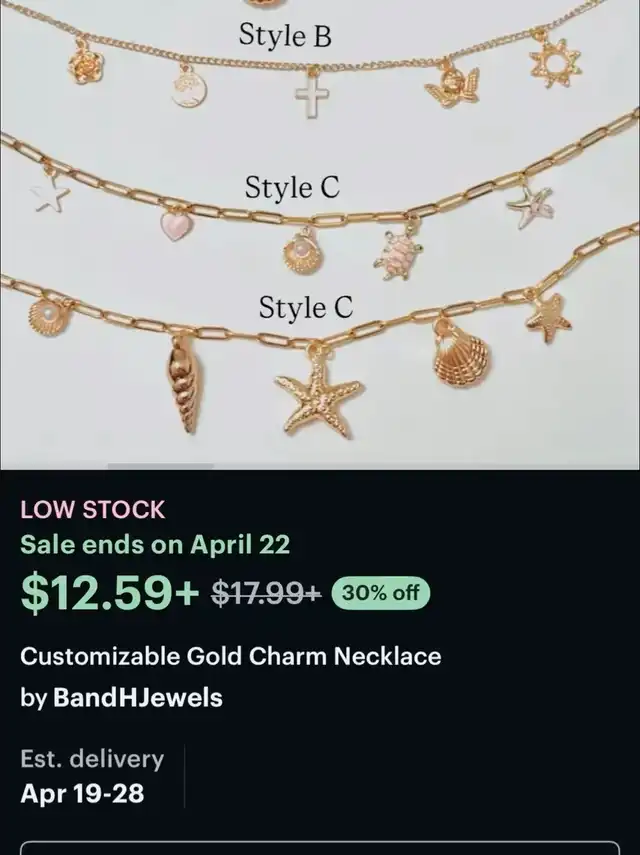Click the image gallery scroll indicator bar
640x855 pixels.
pos(160,466)
